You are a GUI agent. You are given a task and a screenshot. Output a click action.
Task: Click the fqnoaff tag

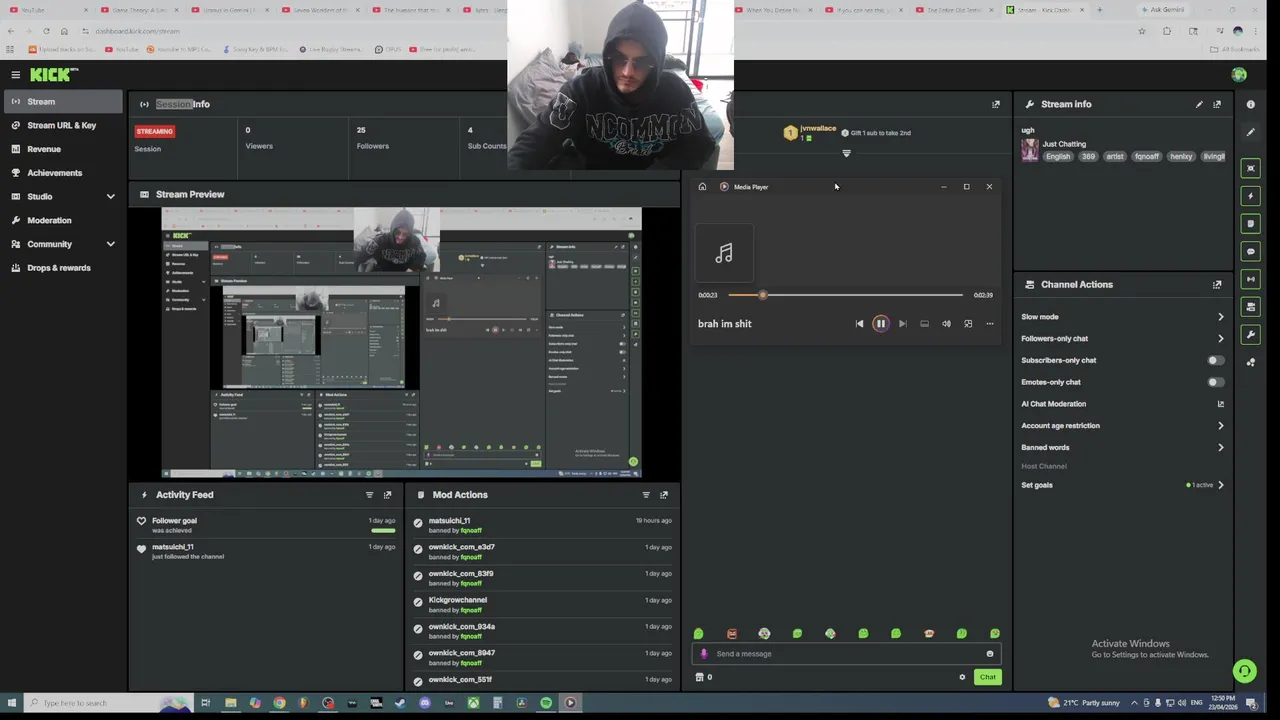[x=1147, y=157]
